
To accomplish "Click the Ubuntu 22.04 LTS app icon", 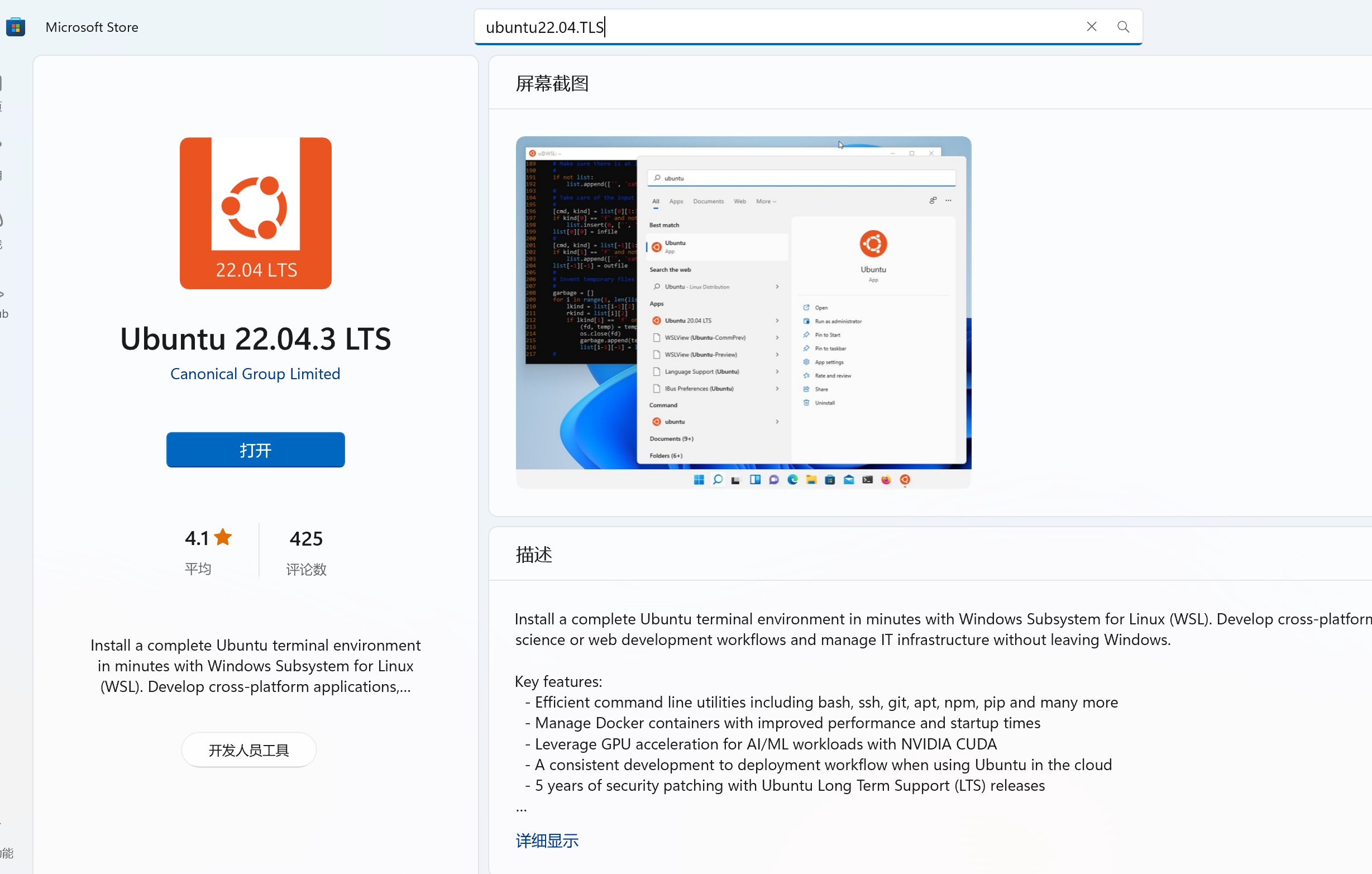I will (255, 213).
